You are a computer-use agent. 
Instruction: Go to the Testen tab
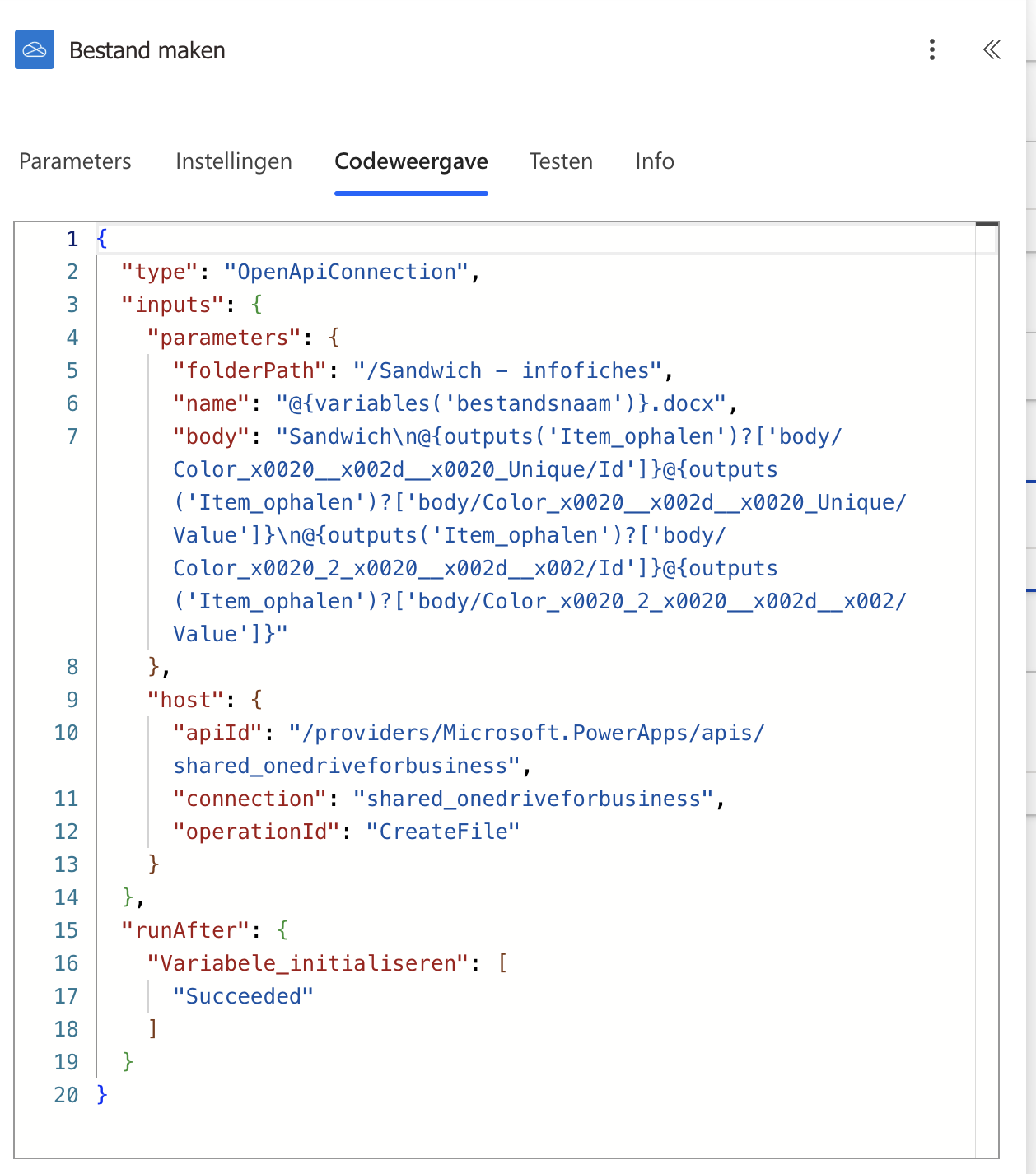pos(560,161)
